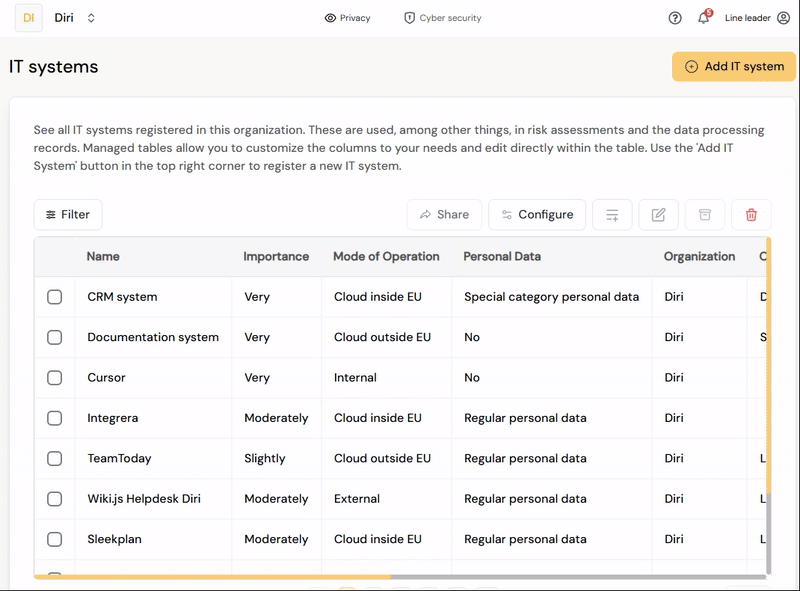This screenshot has width=800, height=591.
Task: Check the Documentation system row checkbox
Action: coord(55,337)
